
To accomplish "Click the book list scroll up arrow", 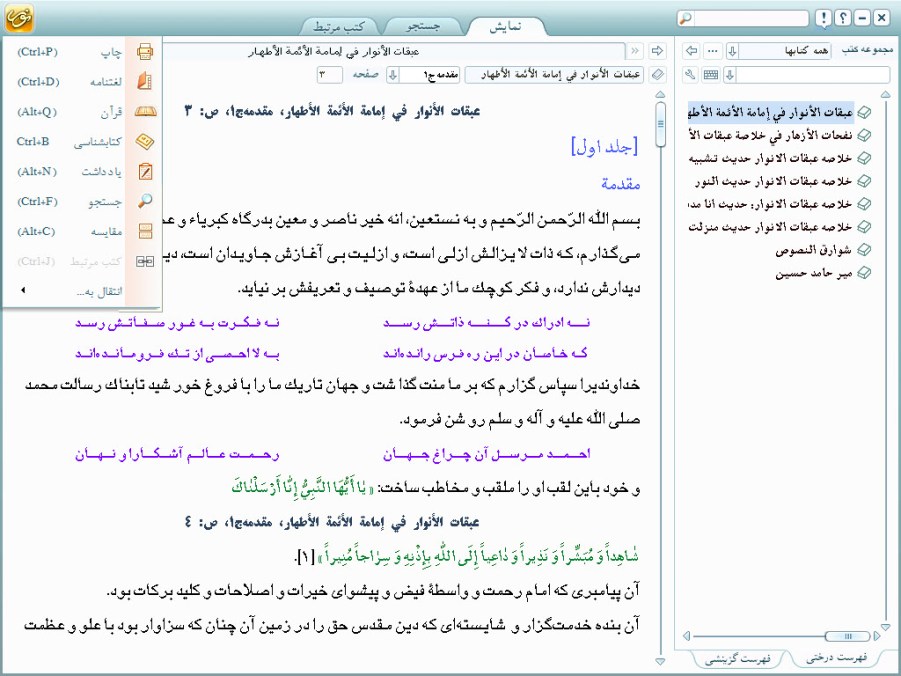I will [x=885, y=94].
